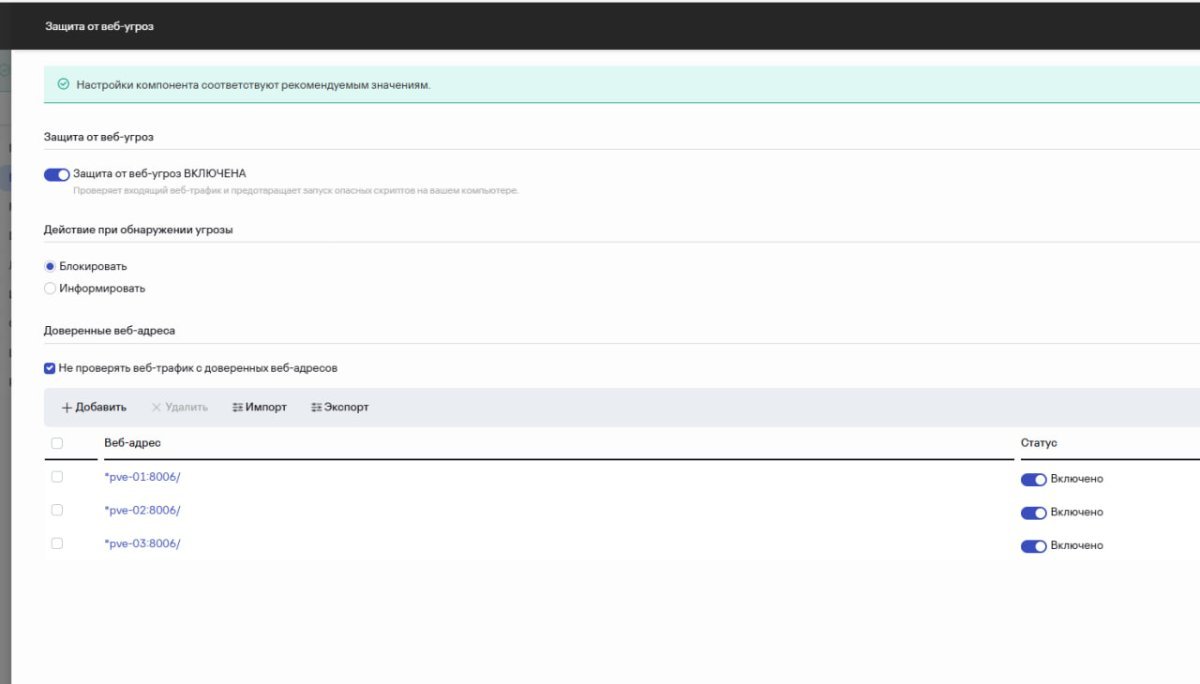
Task: Click the import icon beside Импорт
Action: coord(237,408)
